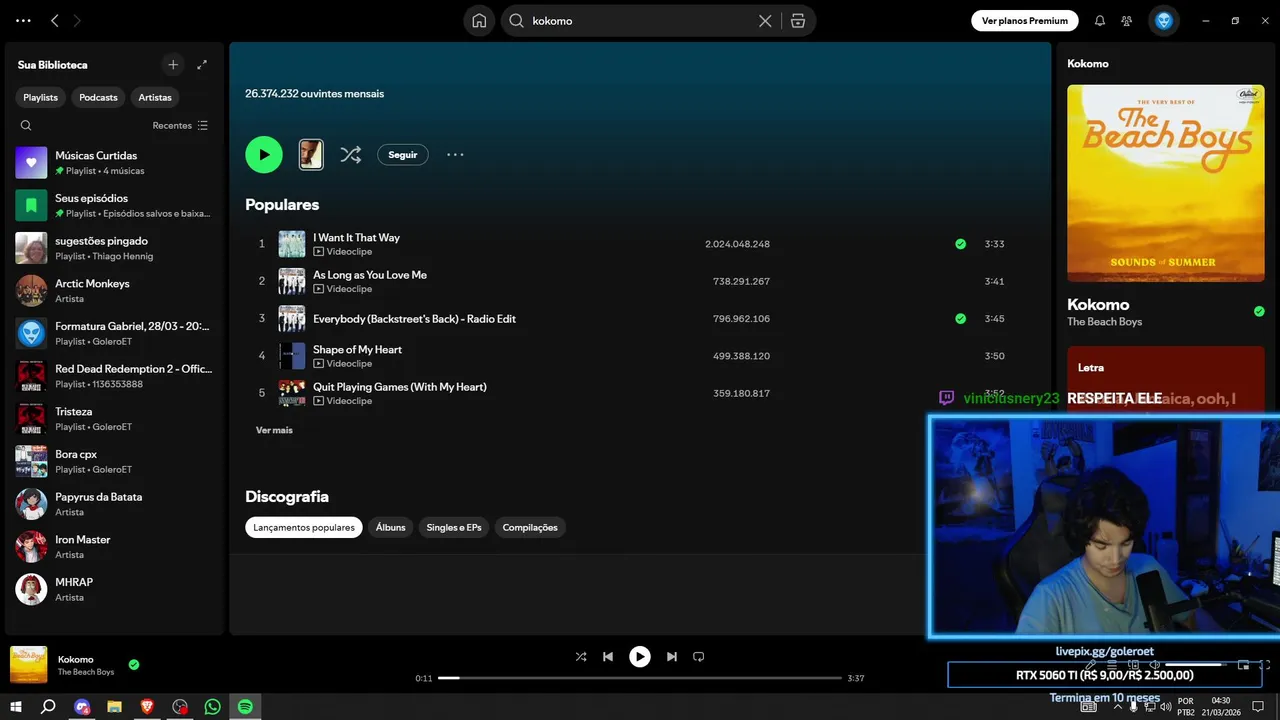Go to the Spotify Home screen
This screenshot has height=720, width=1280.
point(479,20)
